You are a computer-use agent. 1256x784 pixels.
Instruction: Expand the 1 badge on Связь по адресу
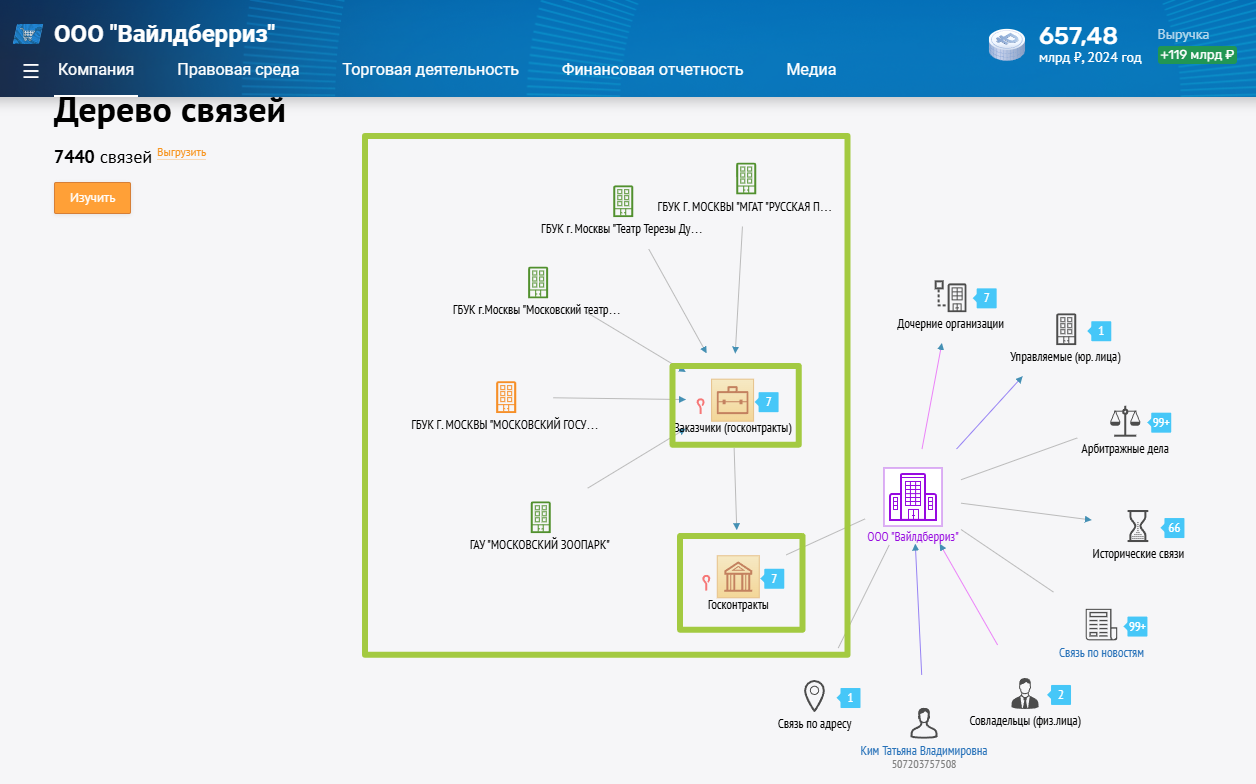click(x=850, y=697)
